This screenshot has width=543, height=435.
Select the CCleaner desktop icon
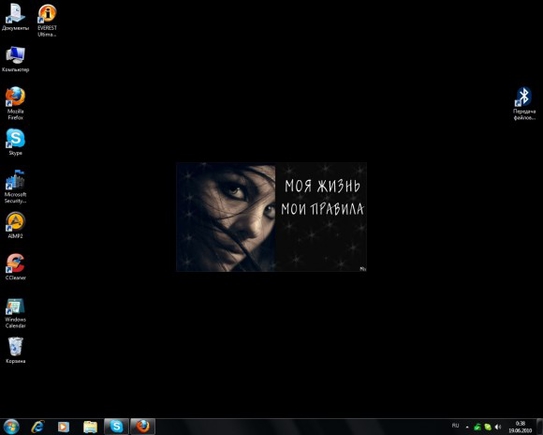click(16, 267)
